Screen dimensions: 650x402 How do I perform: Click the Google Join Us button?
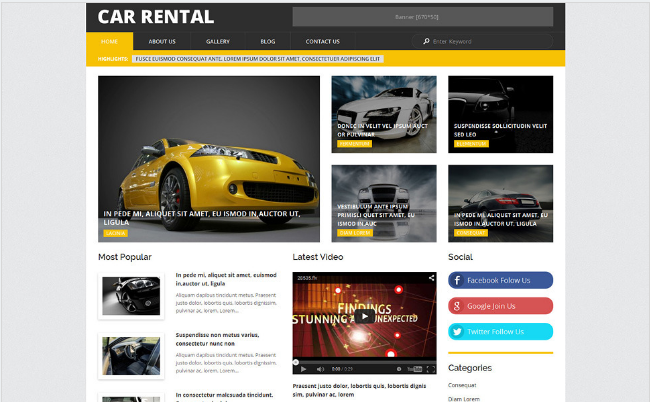point(500,306)
